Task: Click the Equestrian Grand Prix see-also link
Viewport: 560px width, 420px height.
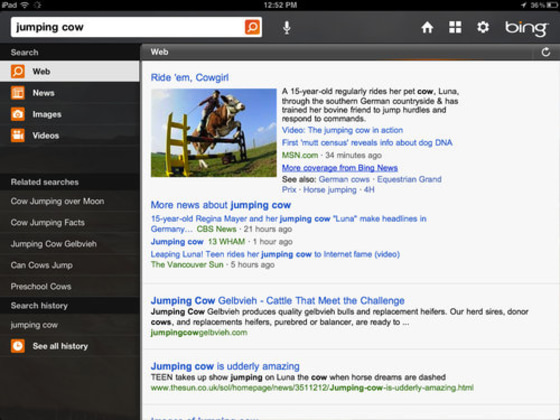Action: click(x=409, y=179)
